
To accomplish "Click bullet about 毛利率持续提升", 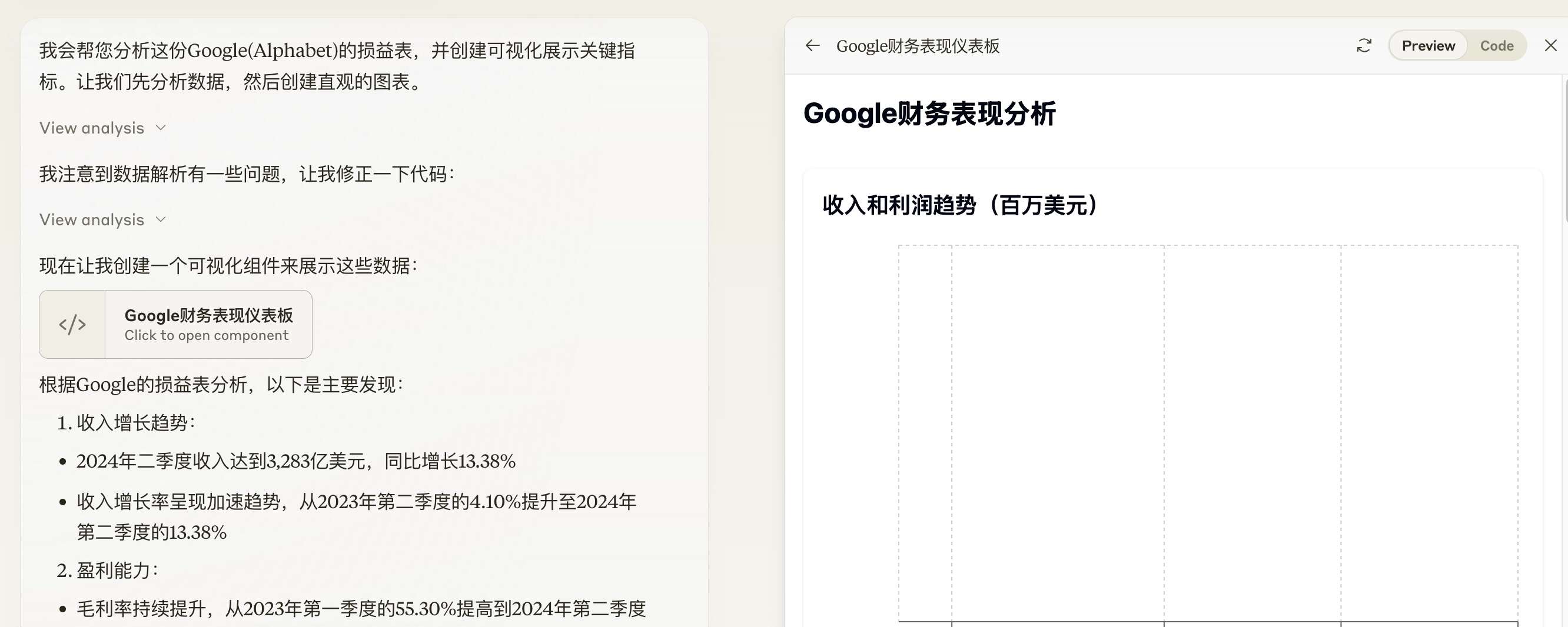I will point(361,609).
